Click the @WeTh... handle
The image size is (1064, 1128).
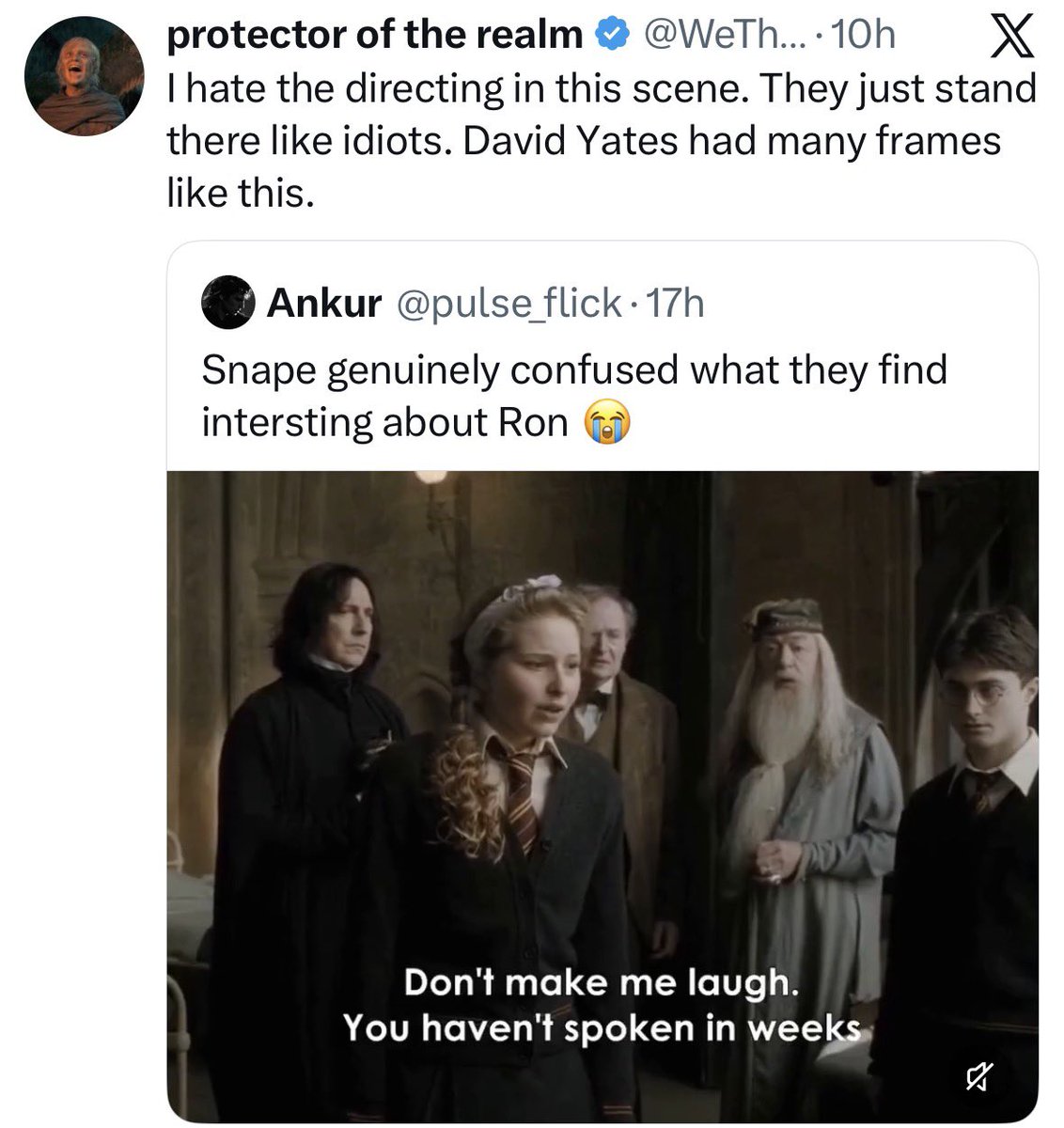tap(722, 36)
